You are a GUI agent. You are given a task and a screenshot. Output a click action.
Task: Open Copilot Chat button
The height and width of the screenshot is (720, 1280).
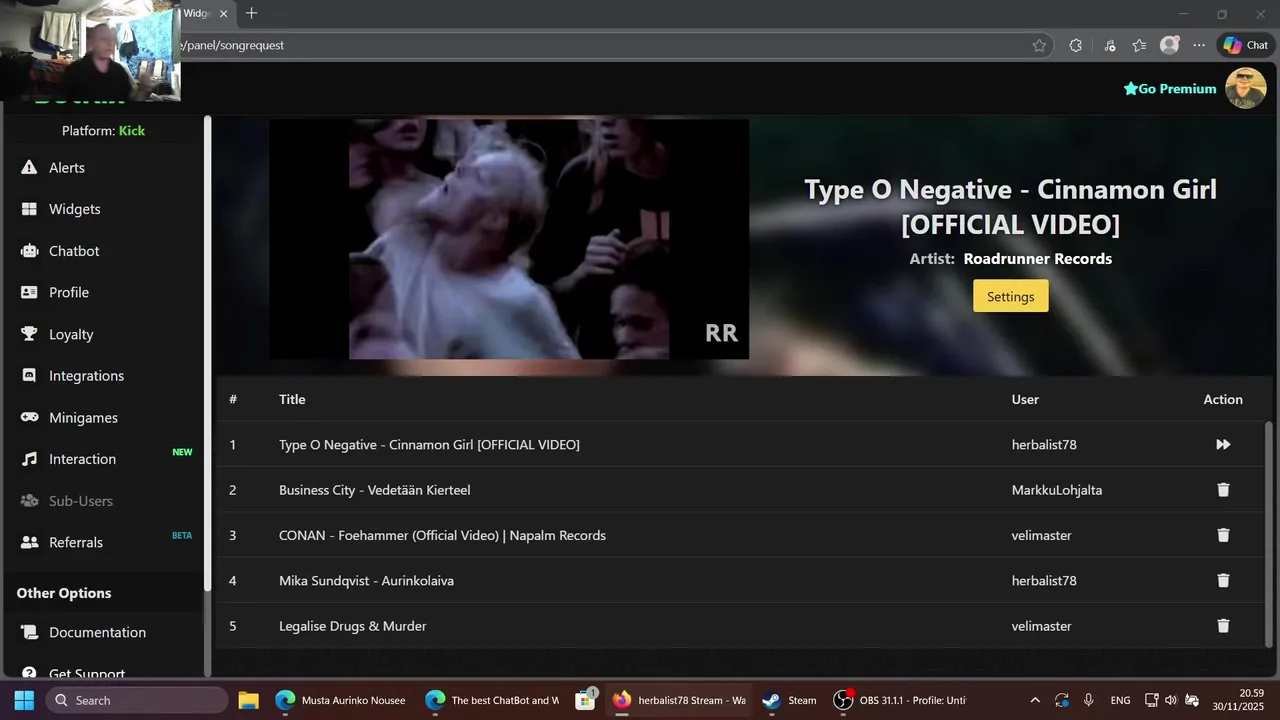(1245, 45)
